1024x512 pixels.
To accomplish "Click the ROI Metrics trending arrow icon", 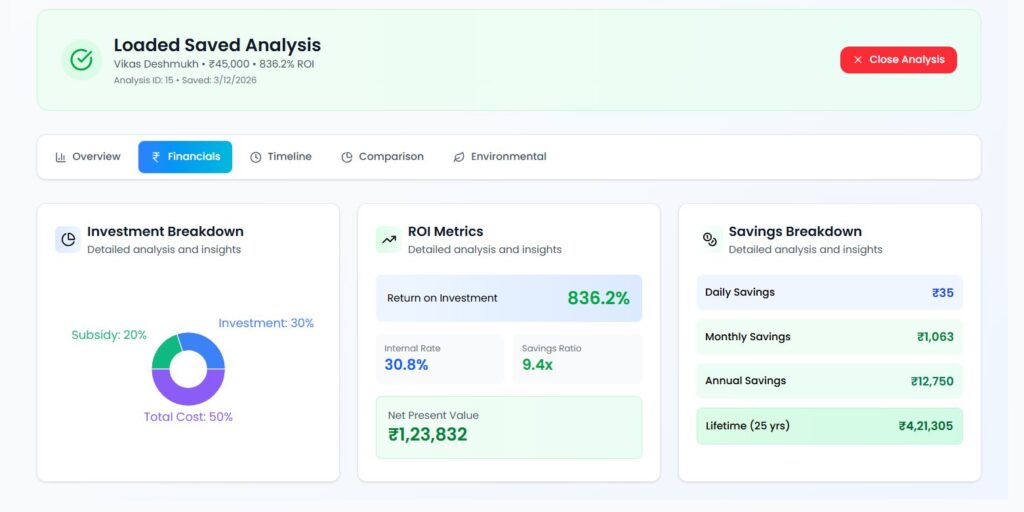I will click(388, 239).
